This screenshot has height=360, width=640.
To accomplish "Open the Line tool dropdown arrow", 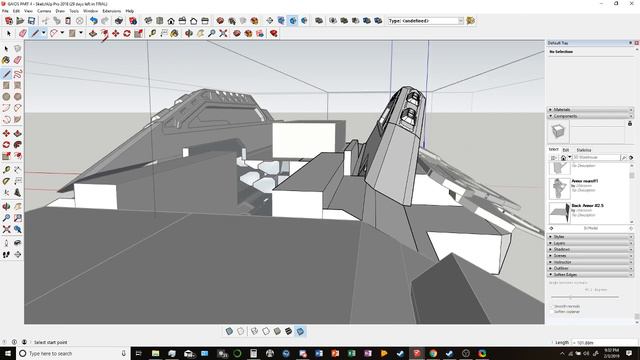I will (x=43, y=33).
